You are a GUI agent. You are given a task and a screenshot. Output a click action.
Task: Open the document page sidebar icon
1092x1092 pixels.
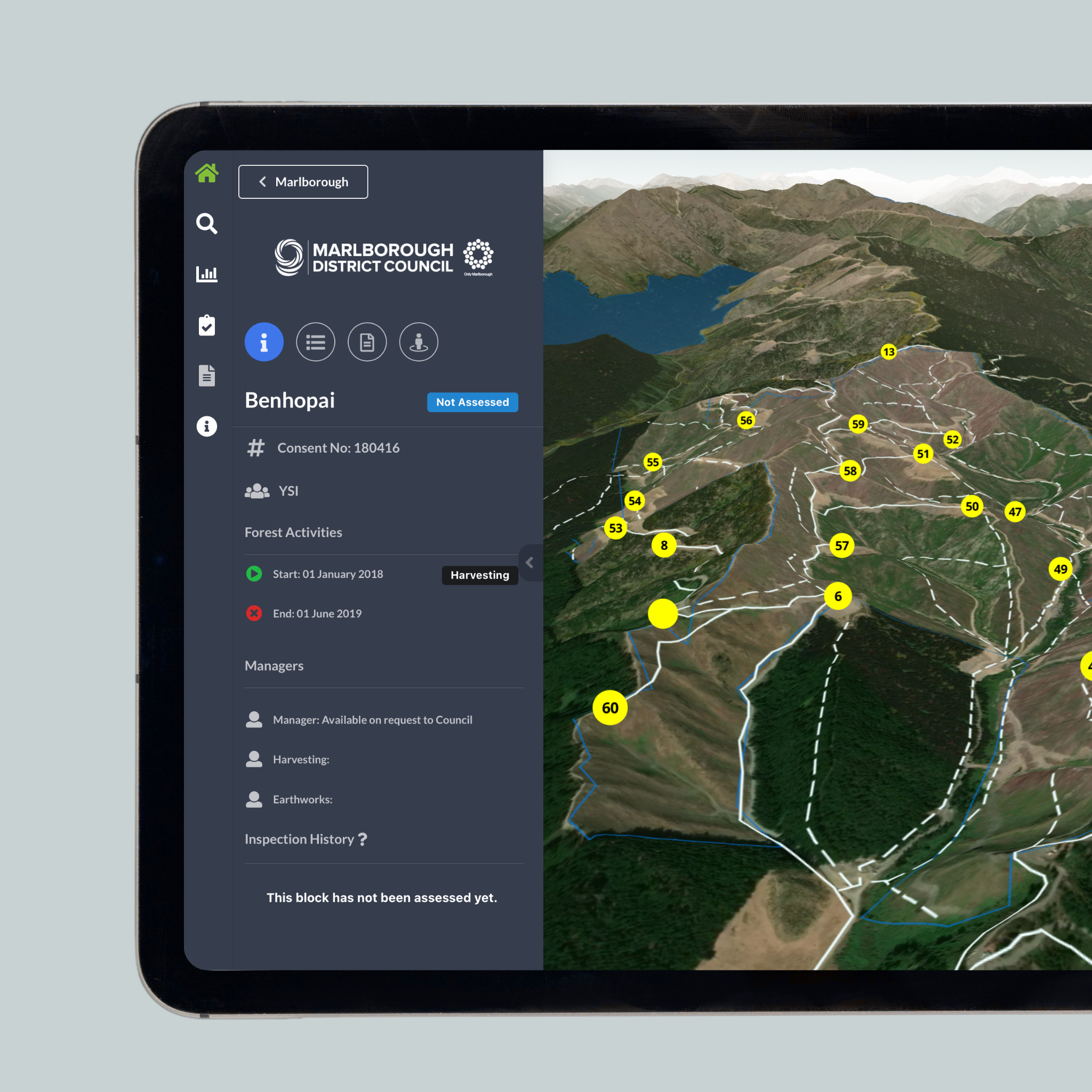tap(206, 376)
